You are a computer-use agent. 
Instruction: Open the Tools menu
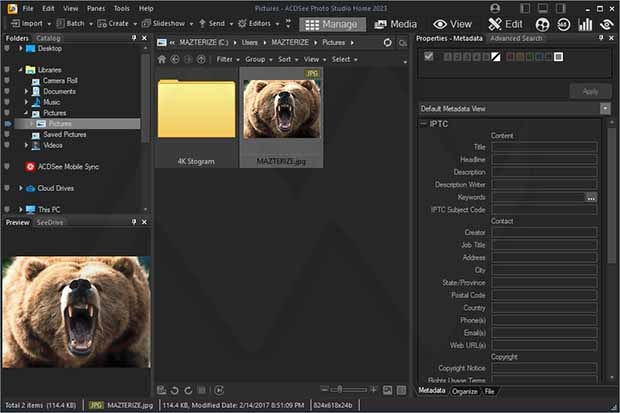(121, 8)
